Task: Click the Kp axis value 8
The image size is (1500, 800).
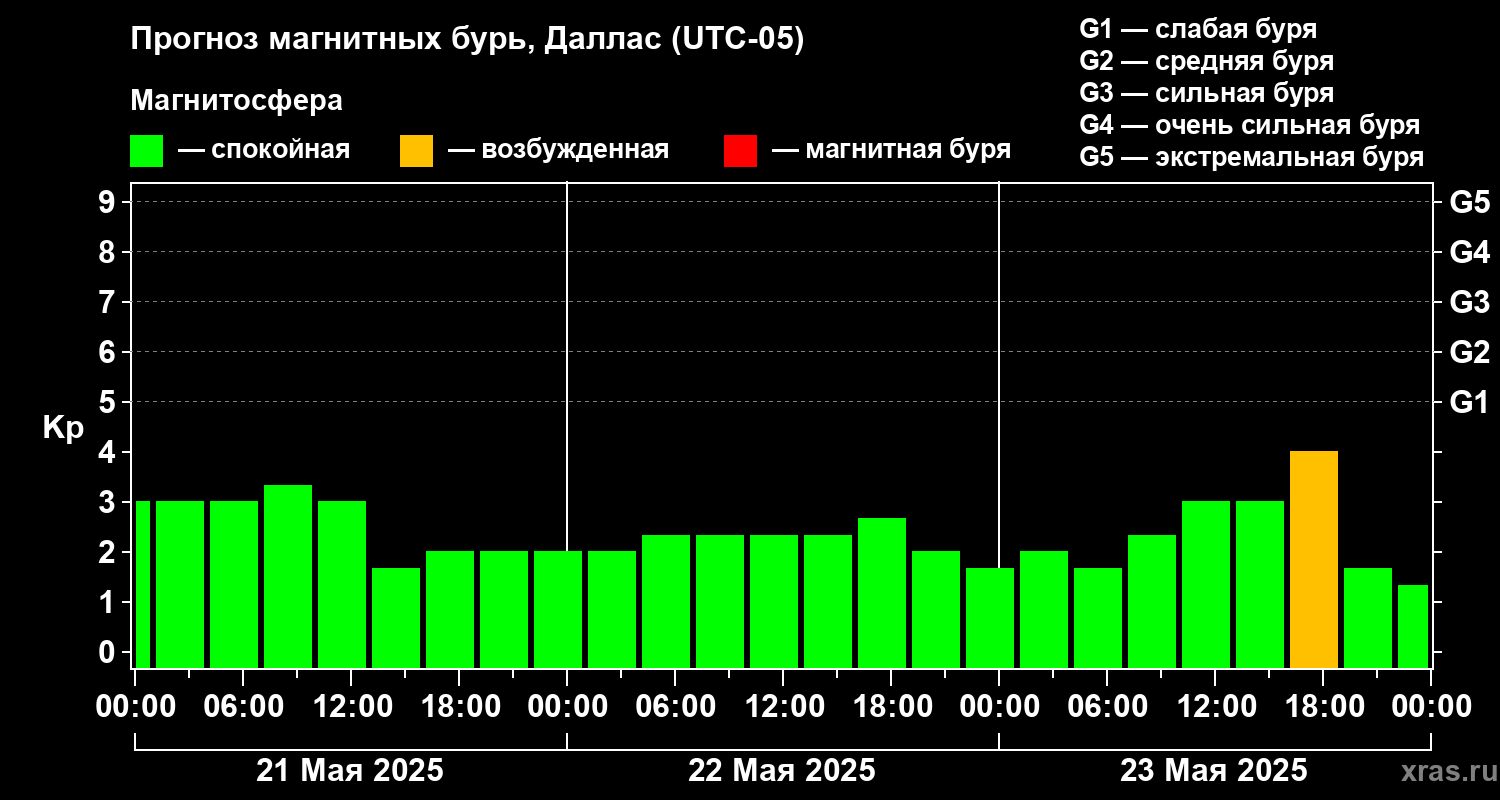Action: 109,252
